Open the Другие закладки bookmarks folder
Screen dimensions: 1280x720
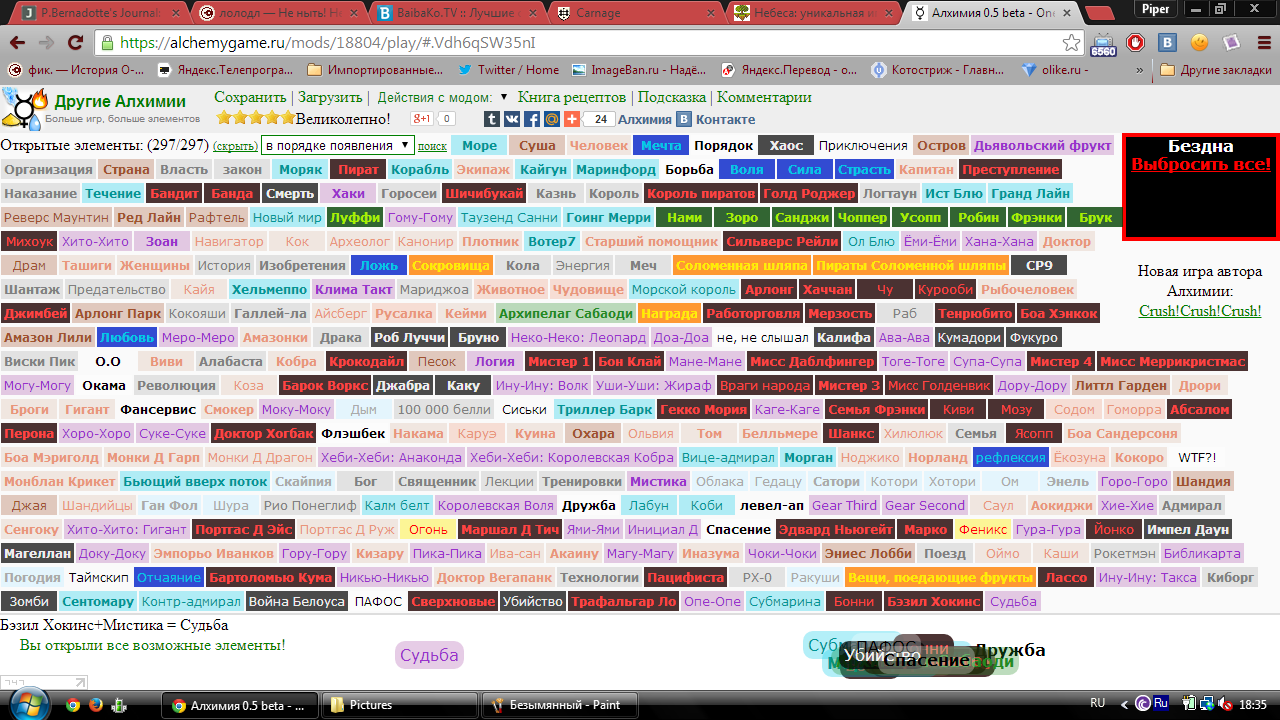1216,70
